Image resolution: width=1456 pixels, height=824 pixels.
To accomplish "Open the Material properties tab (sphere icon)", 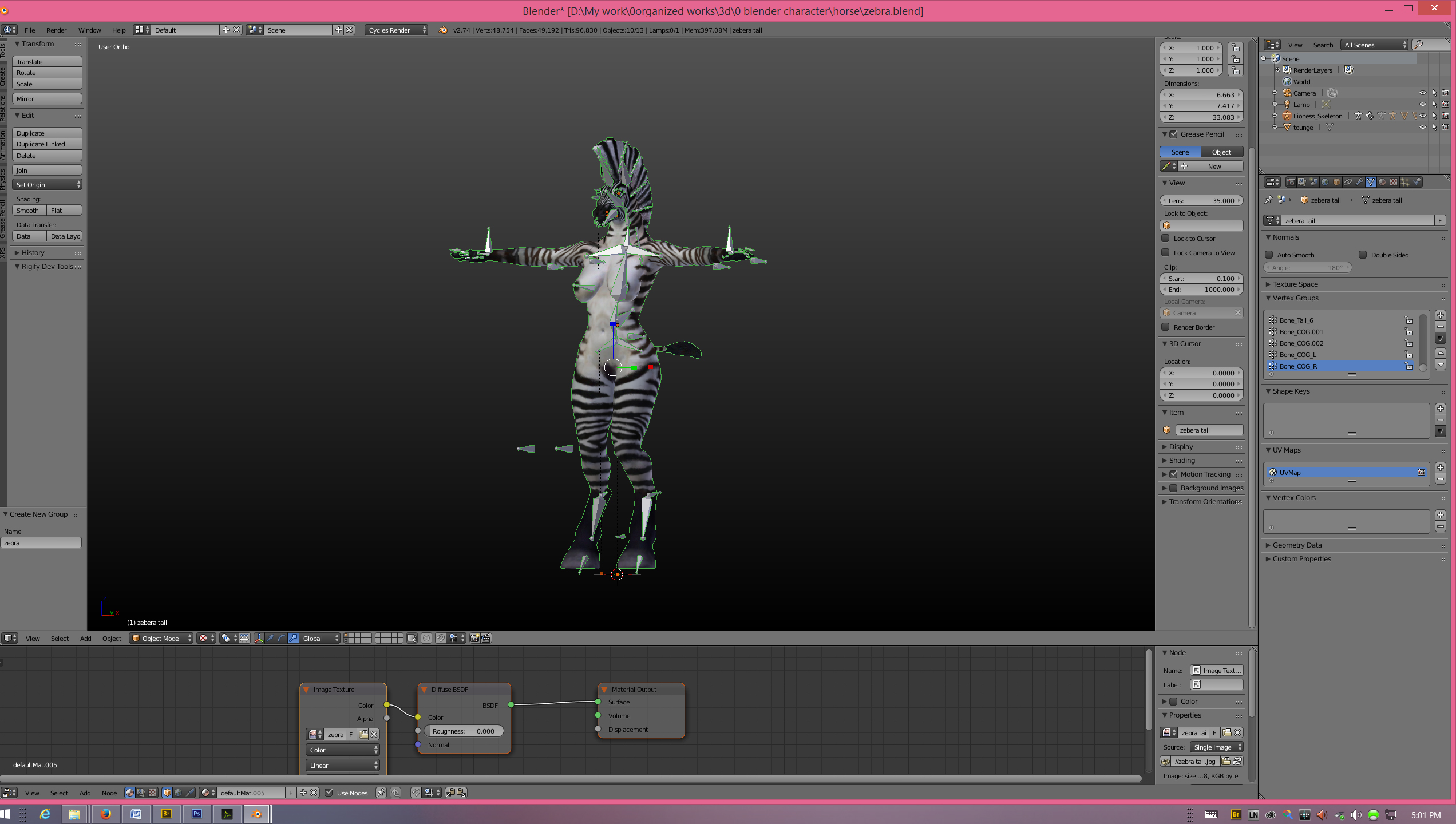I will click(x=1382, y=182).
